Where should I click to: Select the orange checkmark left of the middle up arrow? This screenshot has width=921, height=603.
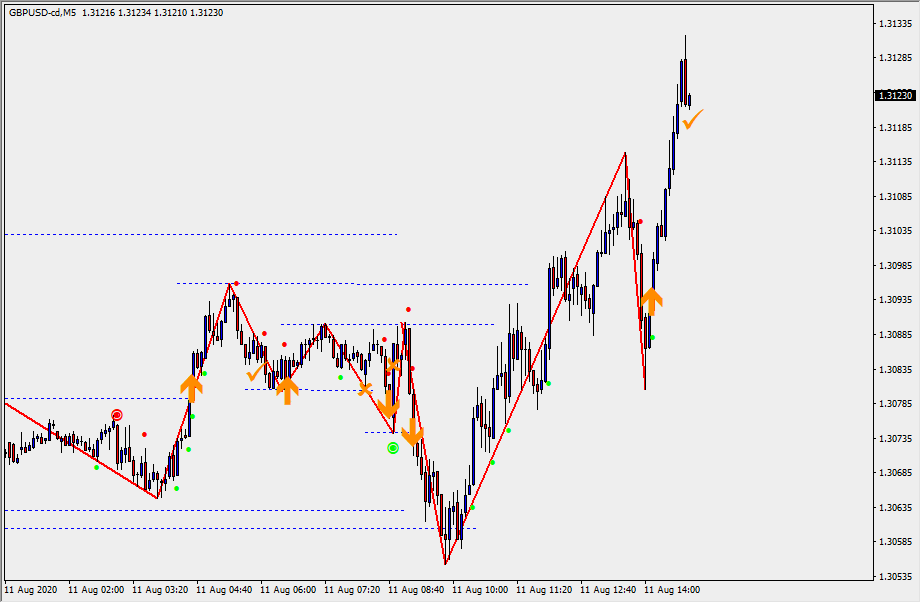tap(255, 373)
